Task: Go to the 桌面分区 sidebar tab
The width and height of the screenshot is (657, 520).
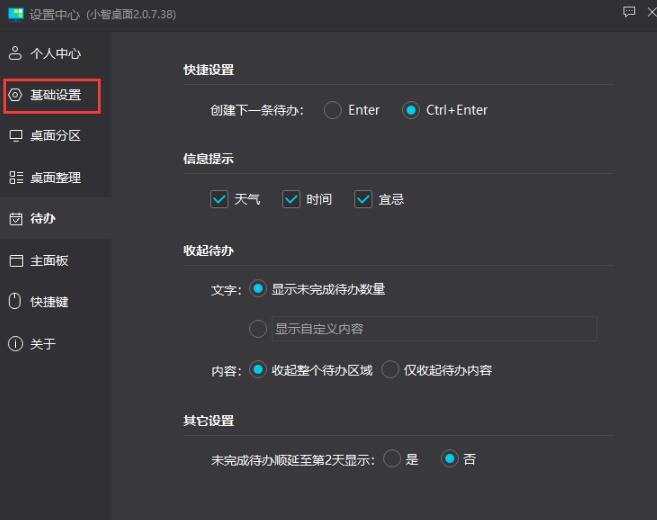Action: [56, 136]
